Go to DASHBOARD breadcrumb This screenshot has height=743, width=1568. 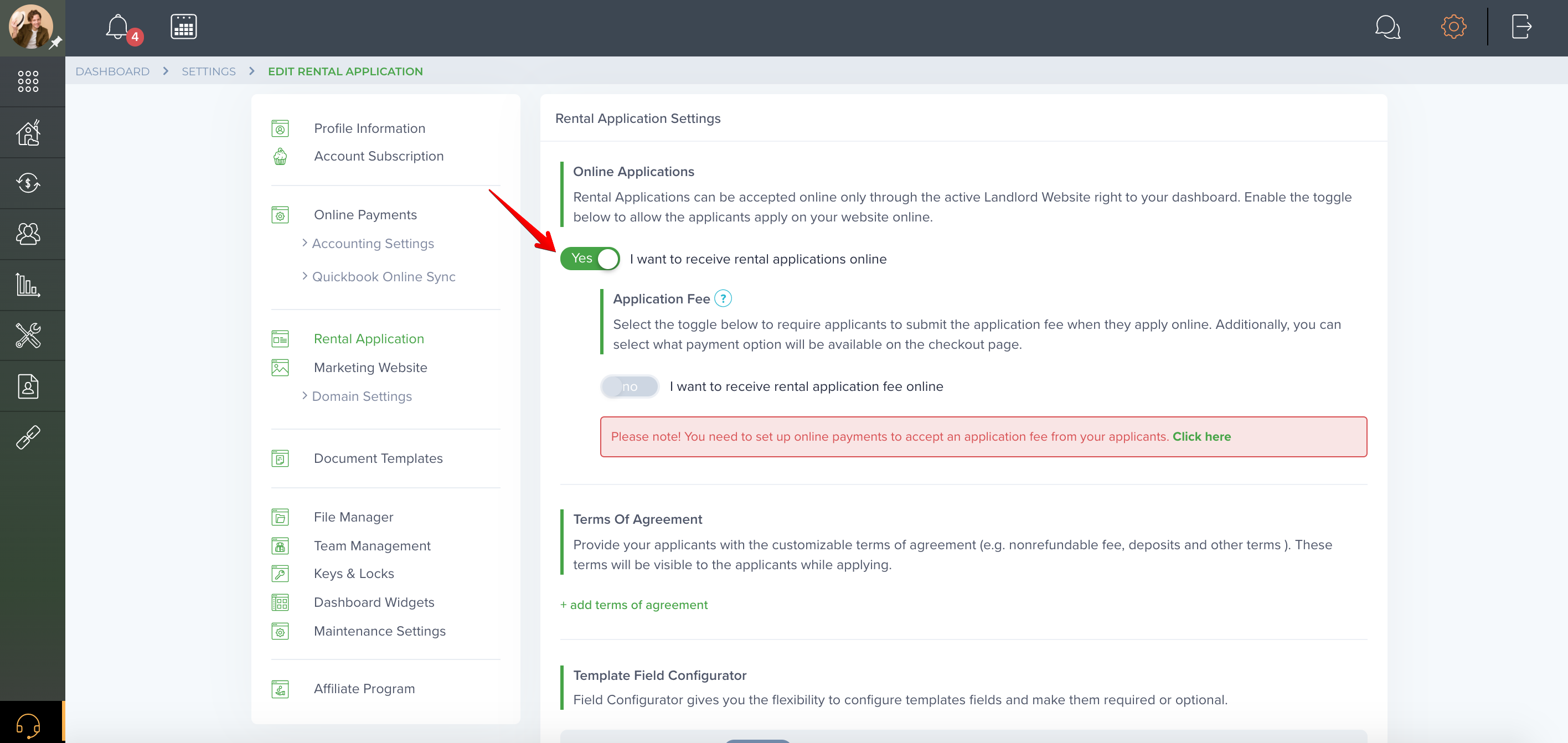pyautogui.click(x=112, y=71)
